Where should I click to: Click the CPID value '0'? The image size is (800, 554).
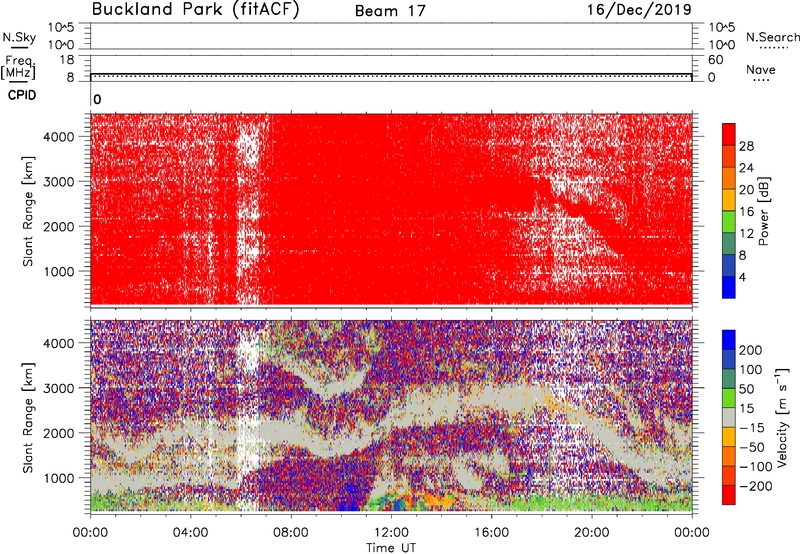pyautogui.click(x=97, y=100)
